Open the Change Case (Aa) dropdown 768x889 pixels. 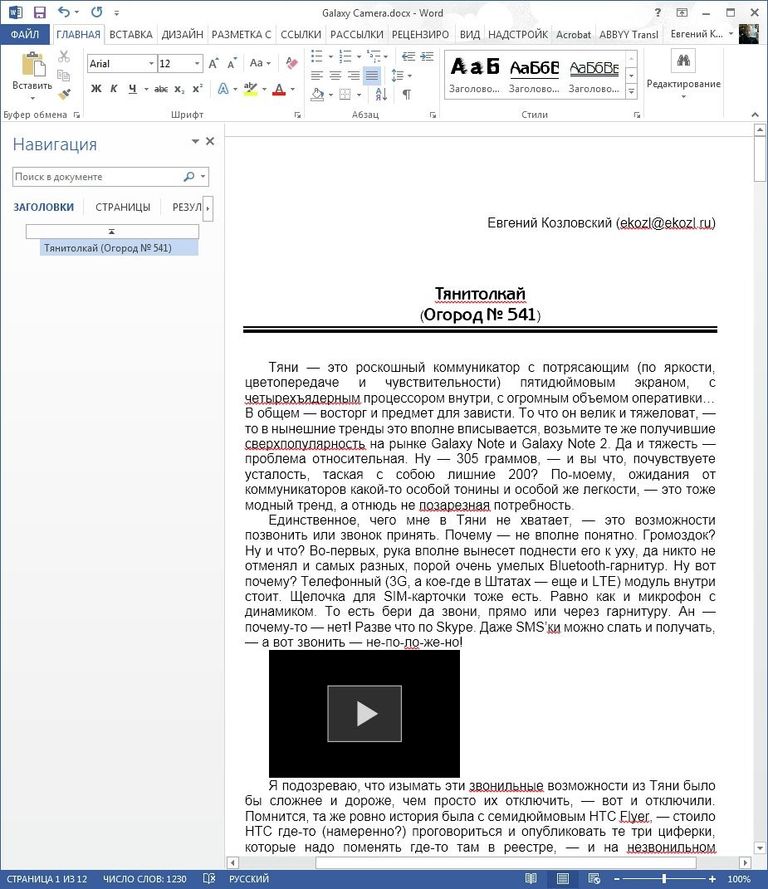[x=260, y=63]
